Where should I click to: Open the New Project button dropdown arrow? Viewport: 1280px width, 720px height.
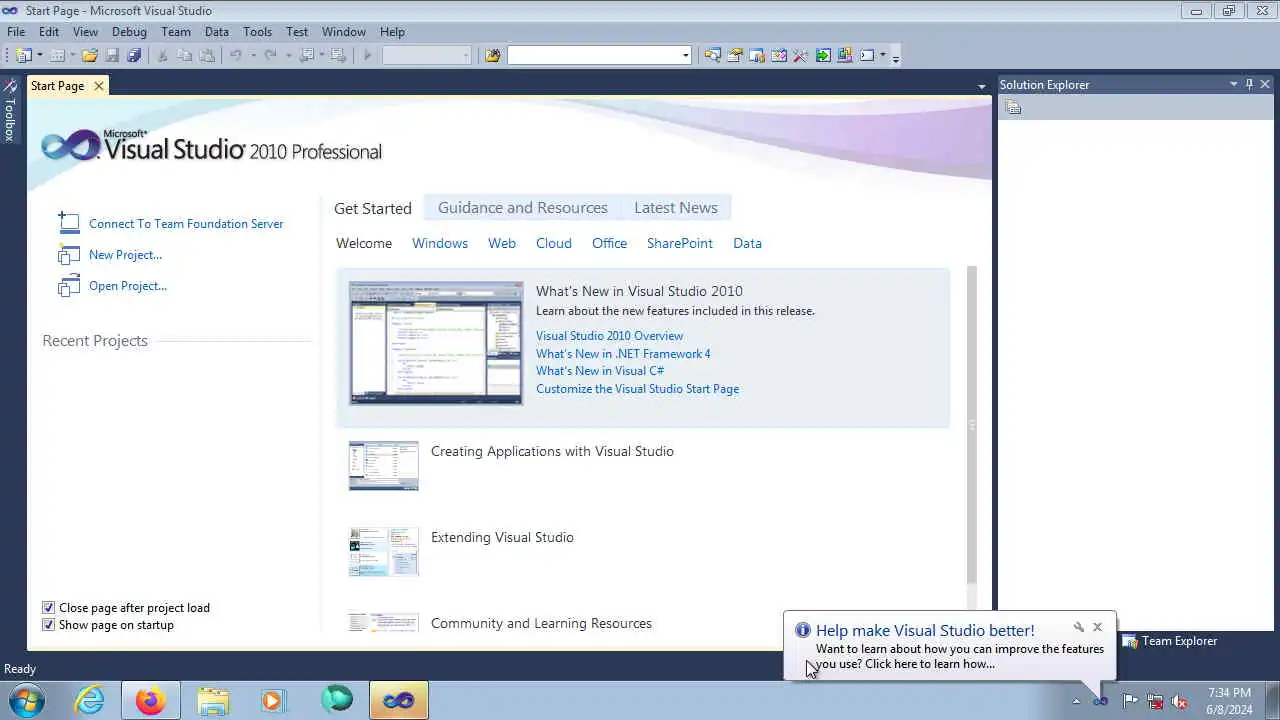point(40,55)
